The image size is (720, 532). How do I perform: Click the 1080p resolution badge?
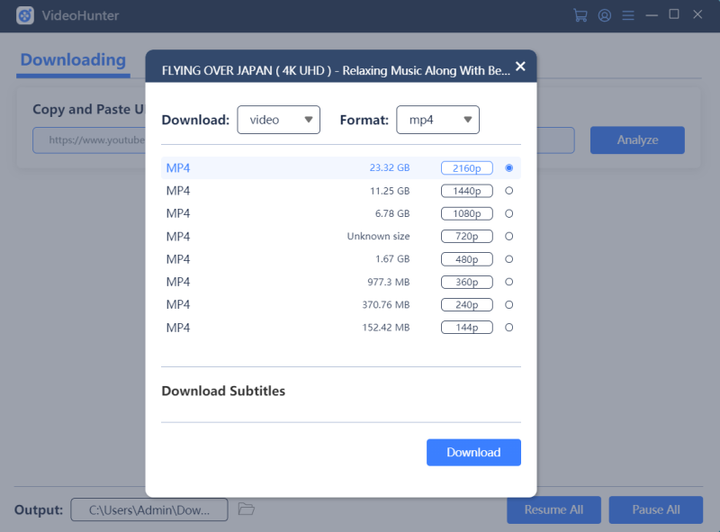(x=467, y=213)
